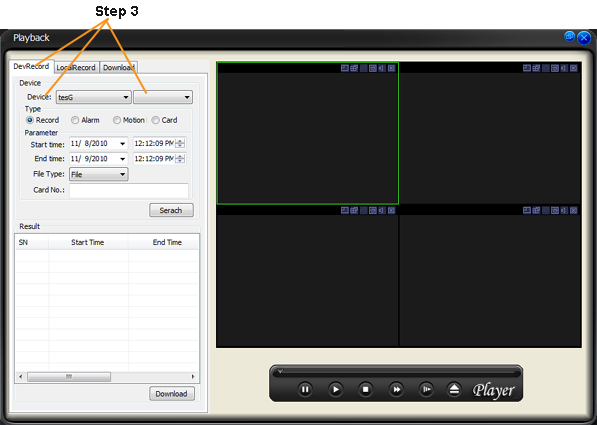Image resolution: width=597 pixels, height=425 pixels.
Task: Select the Alarm type radio button
Action: pos(75,120)
